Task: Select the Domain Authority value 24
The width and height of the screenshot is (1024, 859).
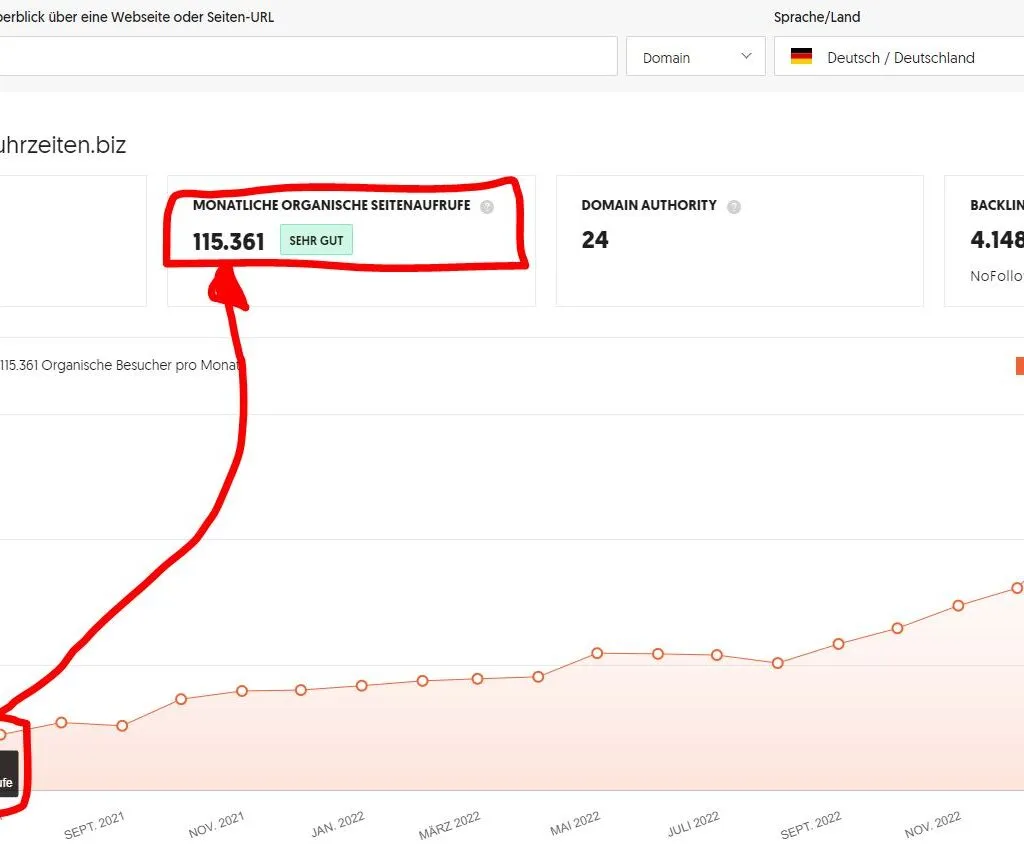Action: [595, 240]
